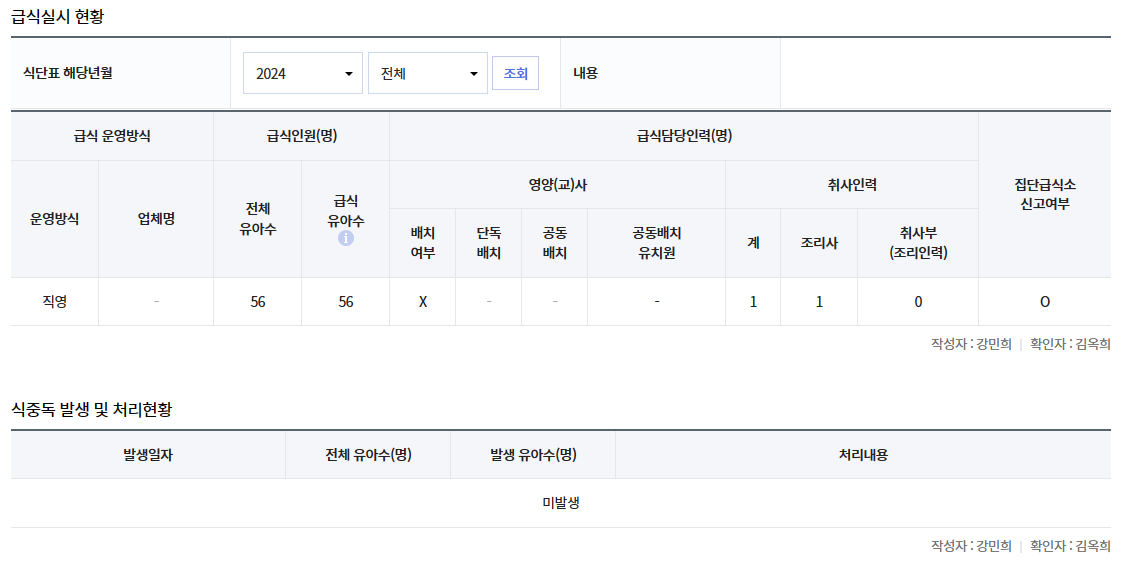Screen dimensions: 1136x570
Task: Click the 공동배치 유치원 column header
Action: pos(656,243)
